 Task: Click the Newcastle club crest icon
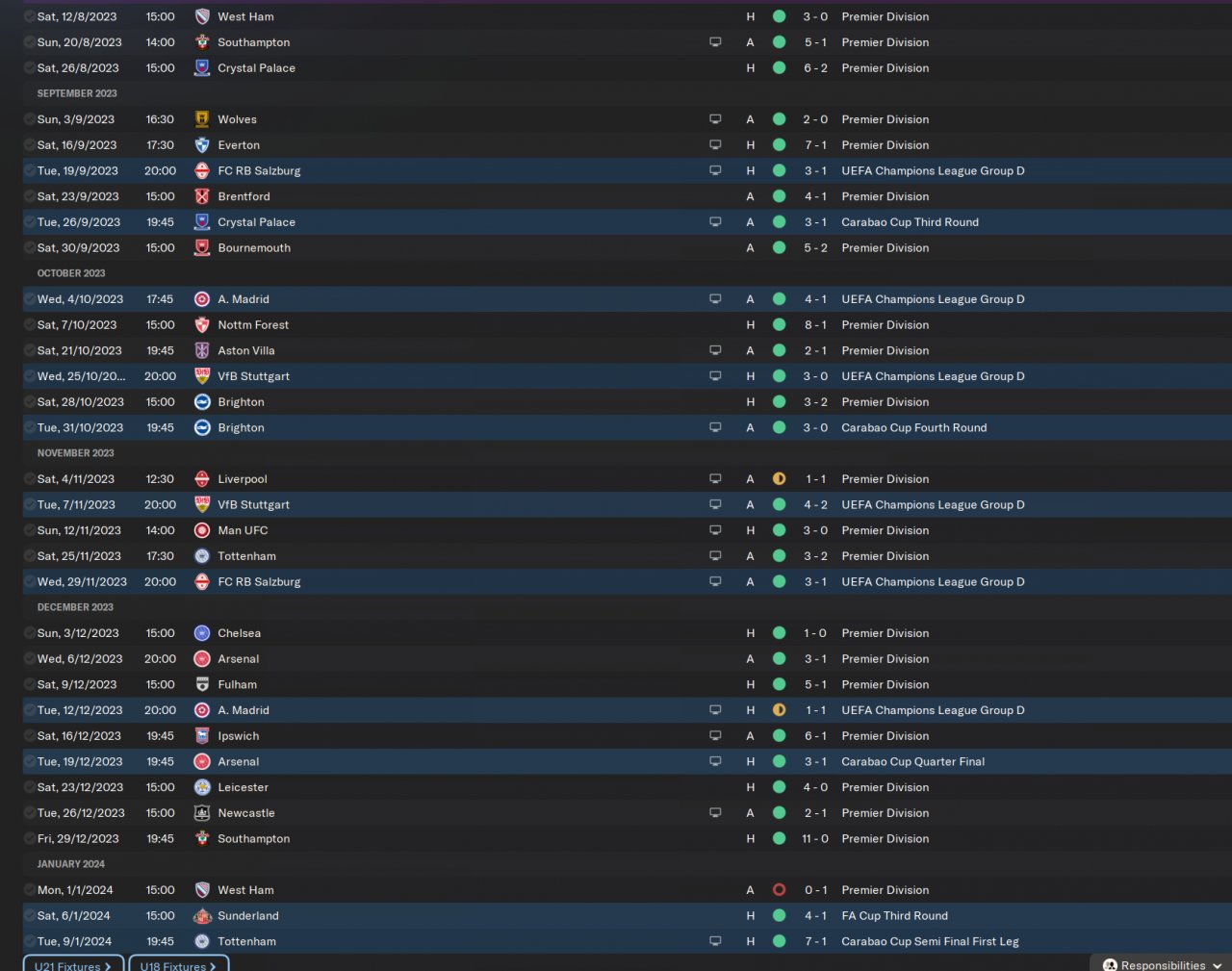(x=202, y=813)
